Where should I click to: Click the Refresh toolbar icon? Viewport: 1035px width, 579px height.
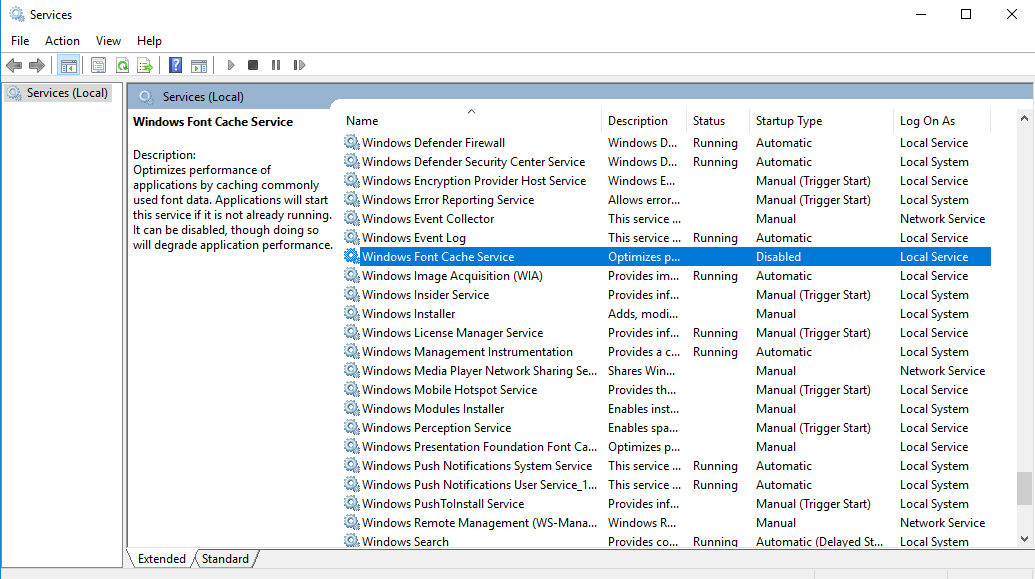coord(122,65)
